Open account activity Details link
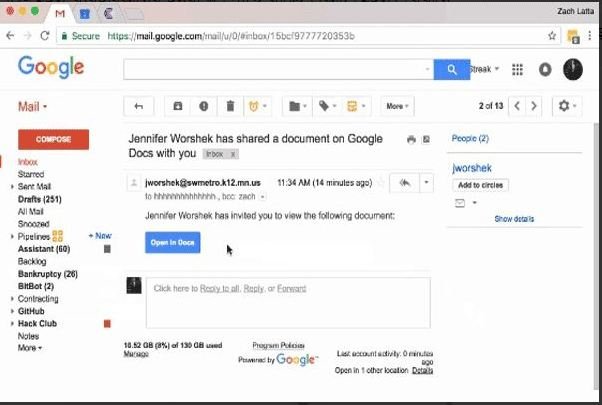Viewport: 602px width, 405px height. (422, 370)
